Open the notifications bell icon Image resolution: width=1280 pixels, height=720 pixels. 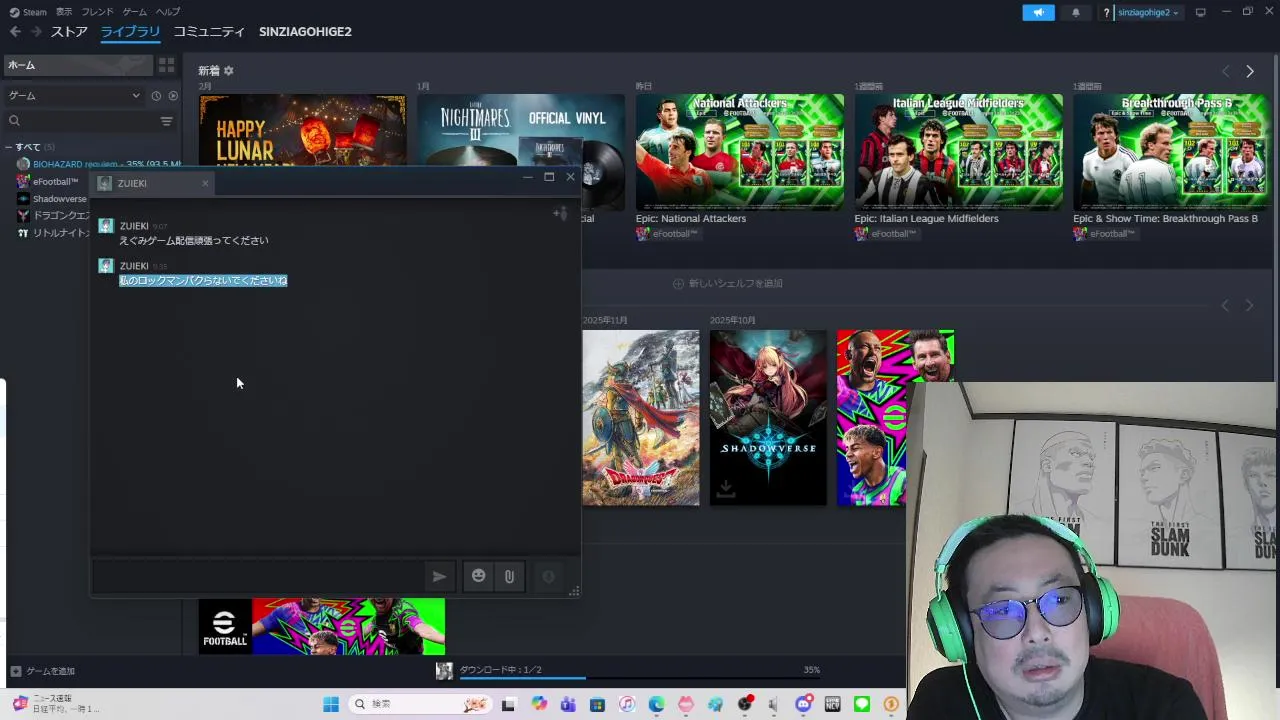pos(1076,12)
